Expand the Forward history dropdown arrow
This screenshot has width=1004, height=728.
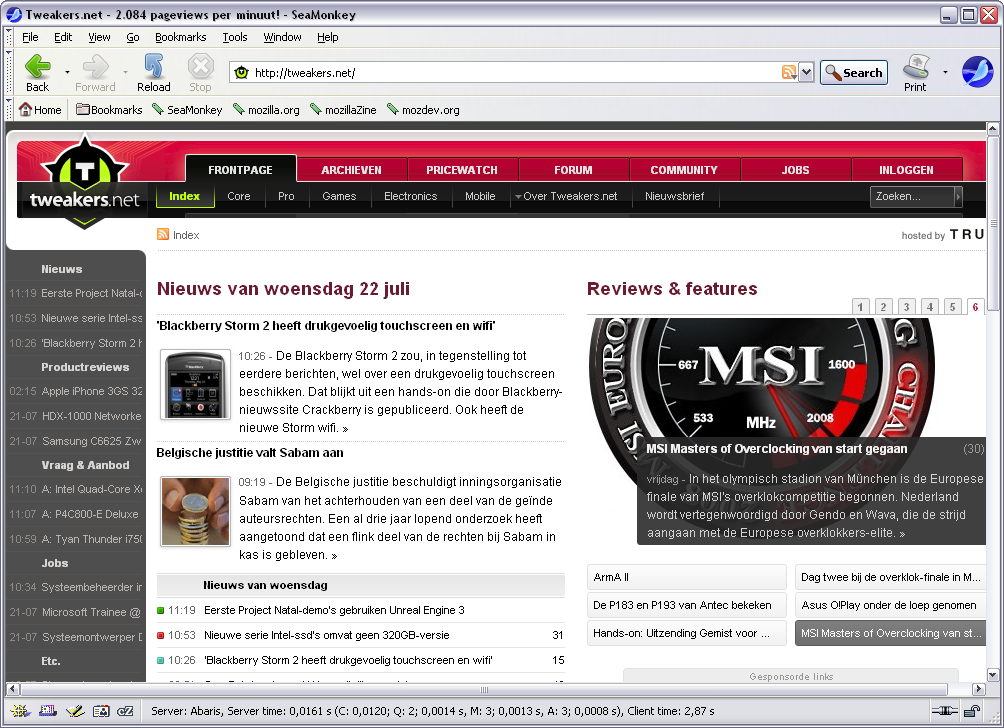click(x=125, y=72)
